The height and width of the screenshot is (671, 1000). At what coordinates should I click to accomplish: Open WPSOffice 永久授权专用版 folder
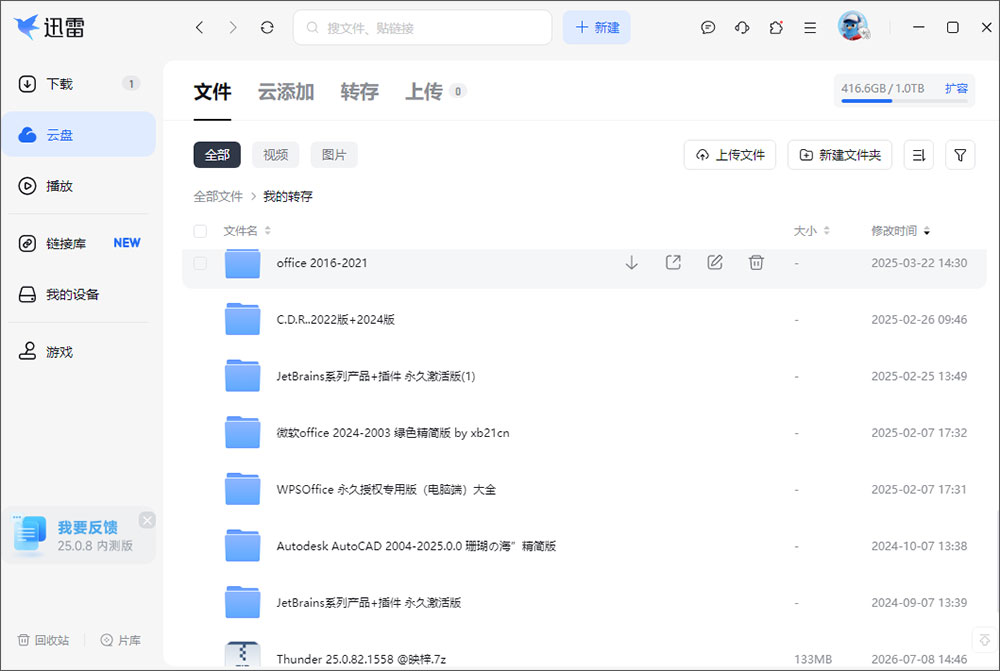(x=584, y=490)
